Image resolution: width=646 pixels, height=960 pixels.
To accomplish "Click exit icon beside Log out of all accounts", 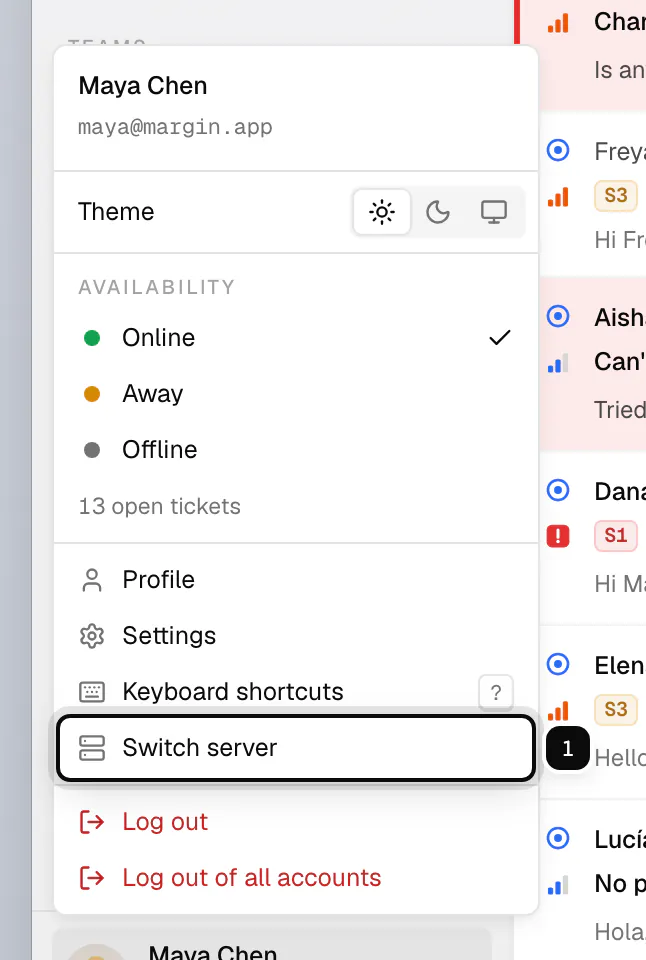I will point(92,878).
